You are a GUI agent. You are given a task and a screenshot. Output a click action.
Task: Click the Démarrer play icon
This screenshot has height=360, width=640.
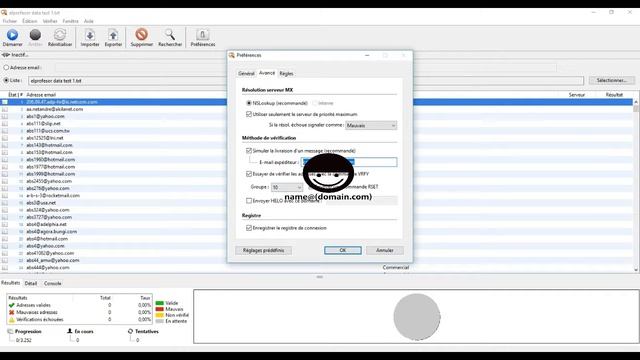pyautogui.click(x=12, y=35)
